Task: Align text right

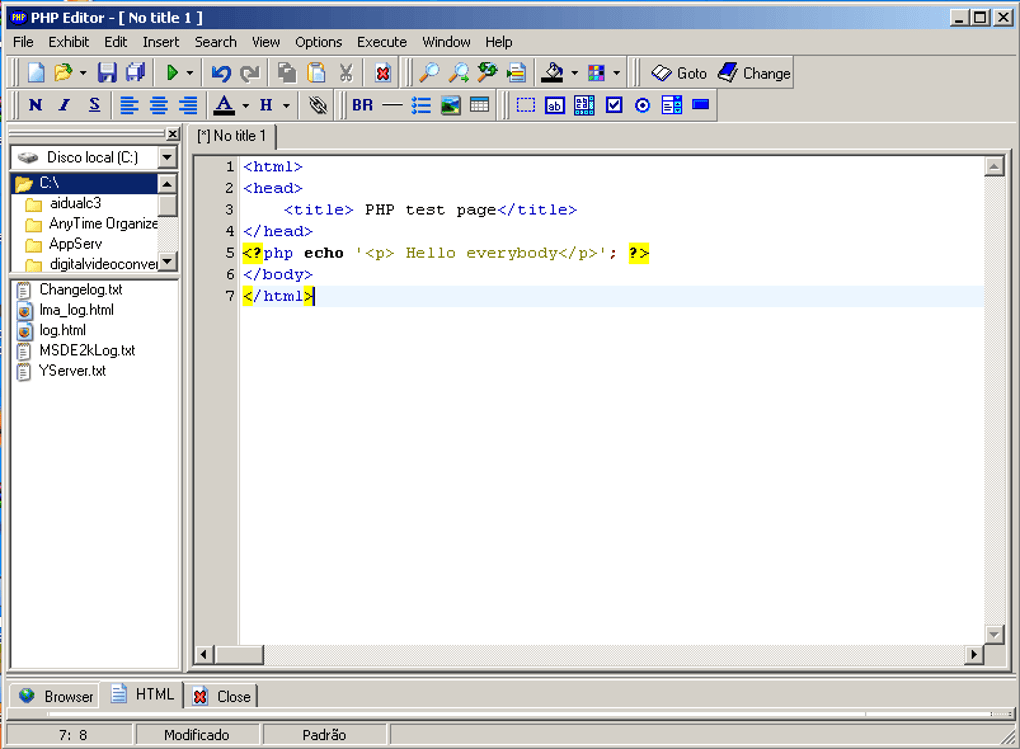Action: pos(188,105)
